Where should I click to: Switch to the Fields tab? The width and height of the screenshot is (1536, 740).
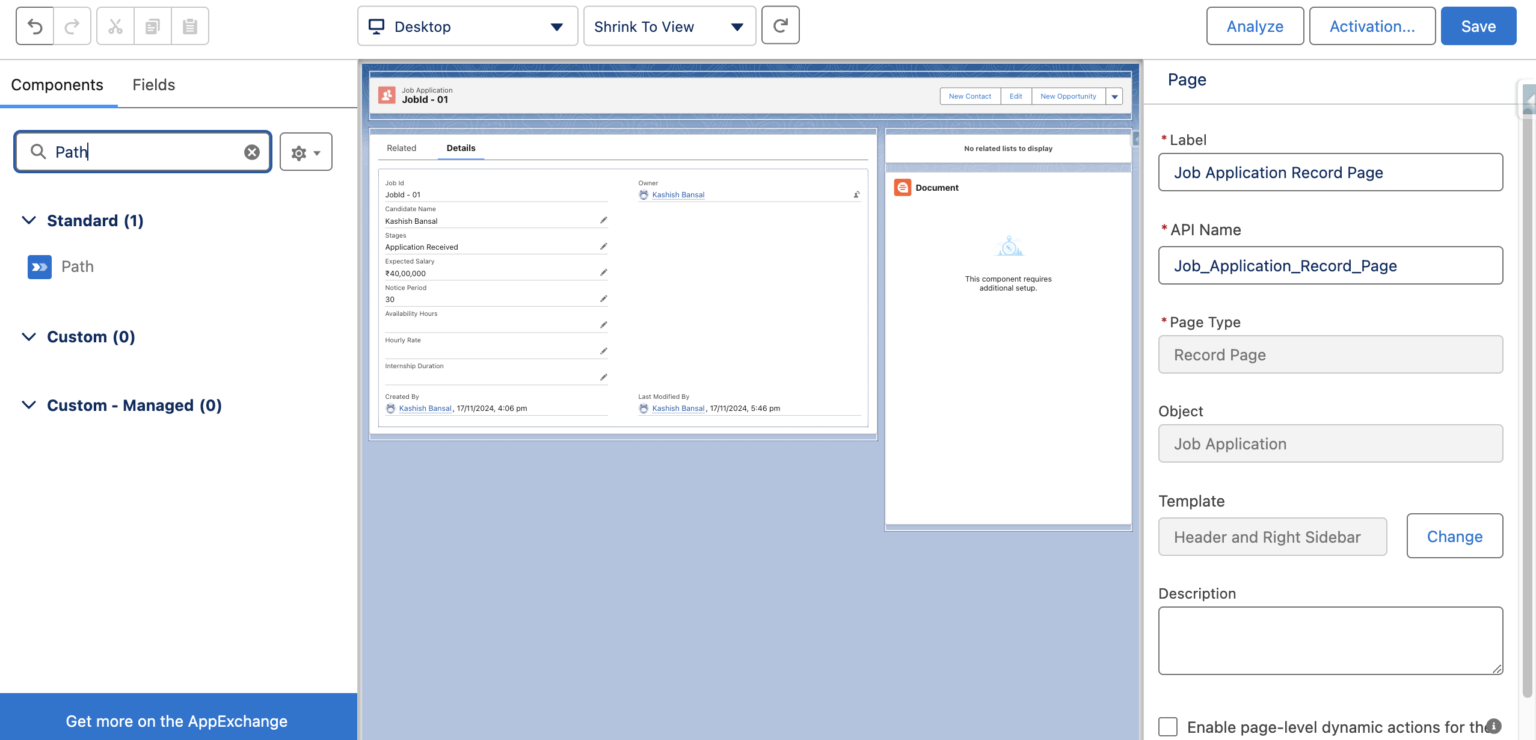coord(153,85)
